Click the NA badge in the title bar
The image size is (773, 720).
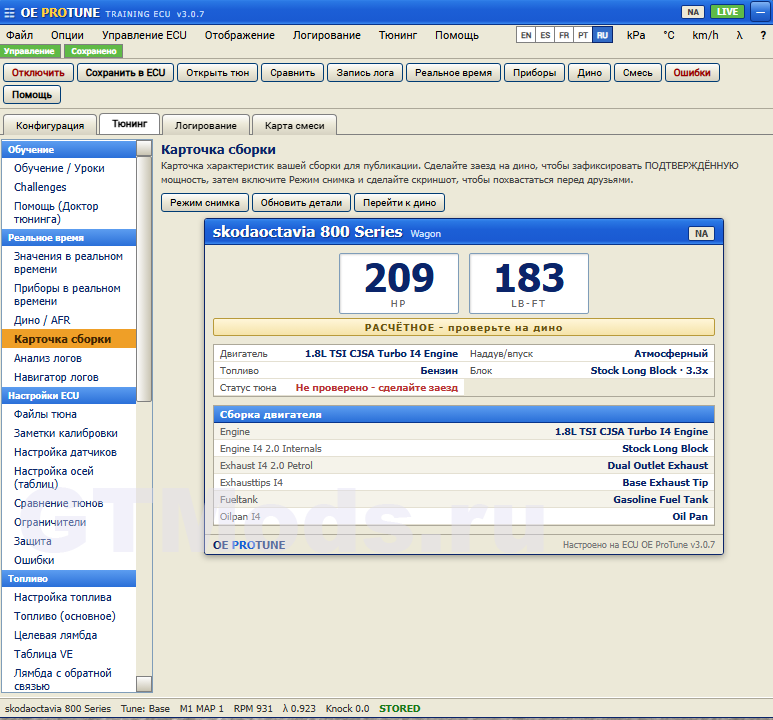pos(693,12)
